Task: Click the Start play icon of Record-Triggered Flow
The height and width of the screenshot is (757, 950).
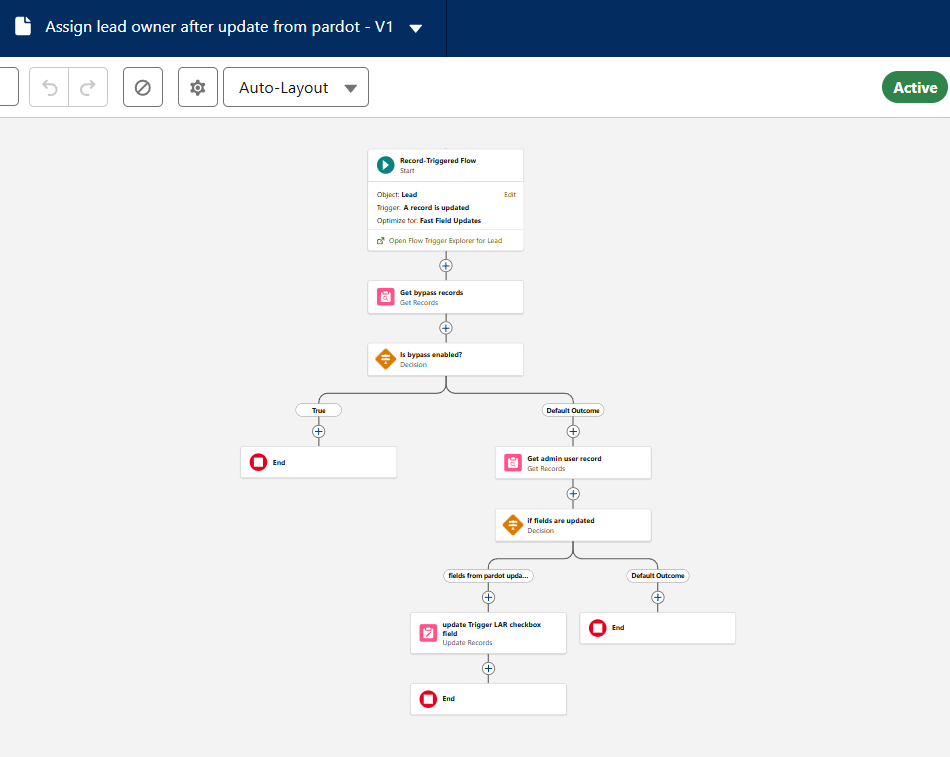Action: (x=385, y=165)
